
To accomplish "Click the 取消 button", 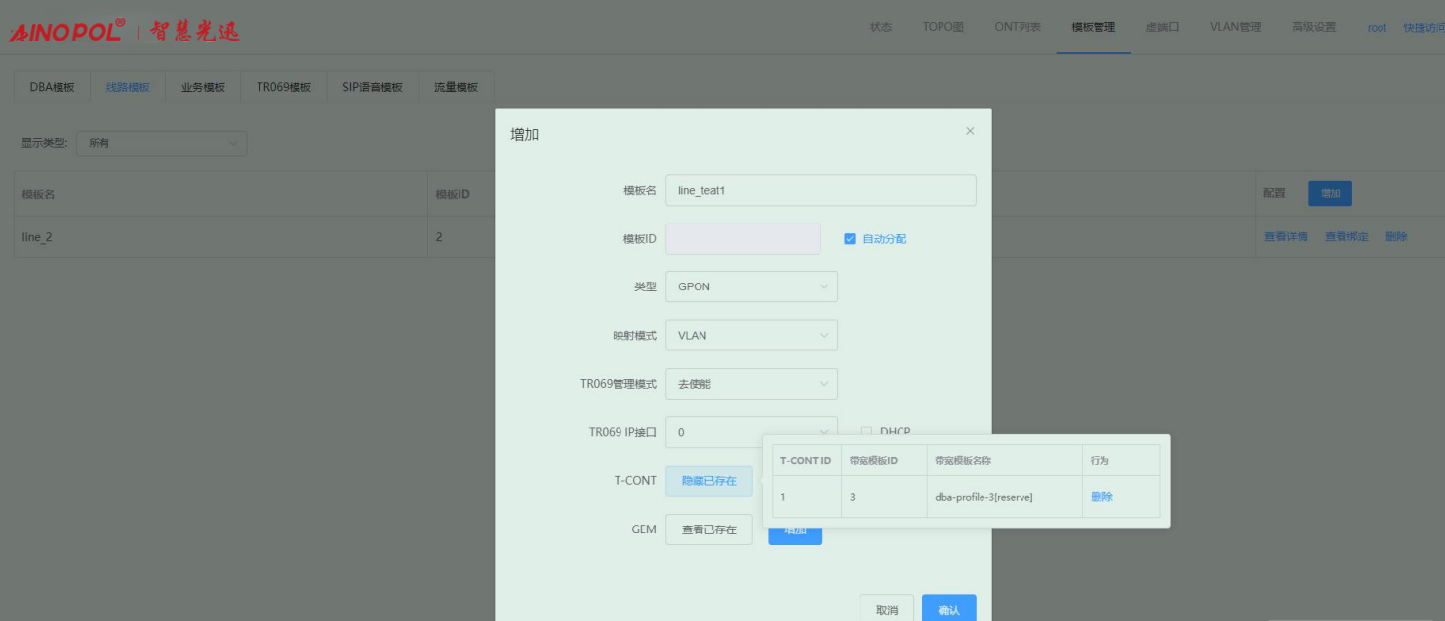I will coord(887,609).
